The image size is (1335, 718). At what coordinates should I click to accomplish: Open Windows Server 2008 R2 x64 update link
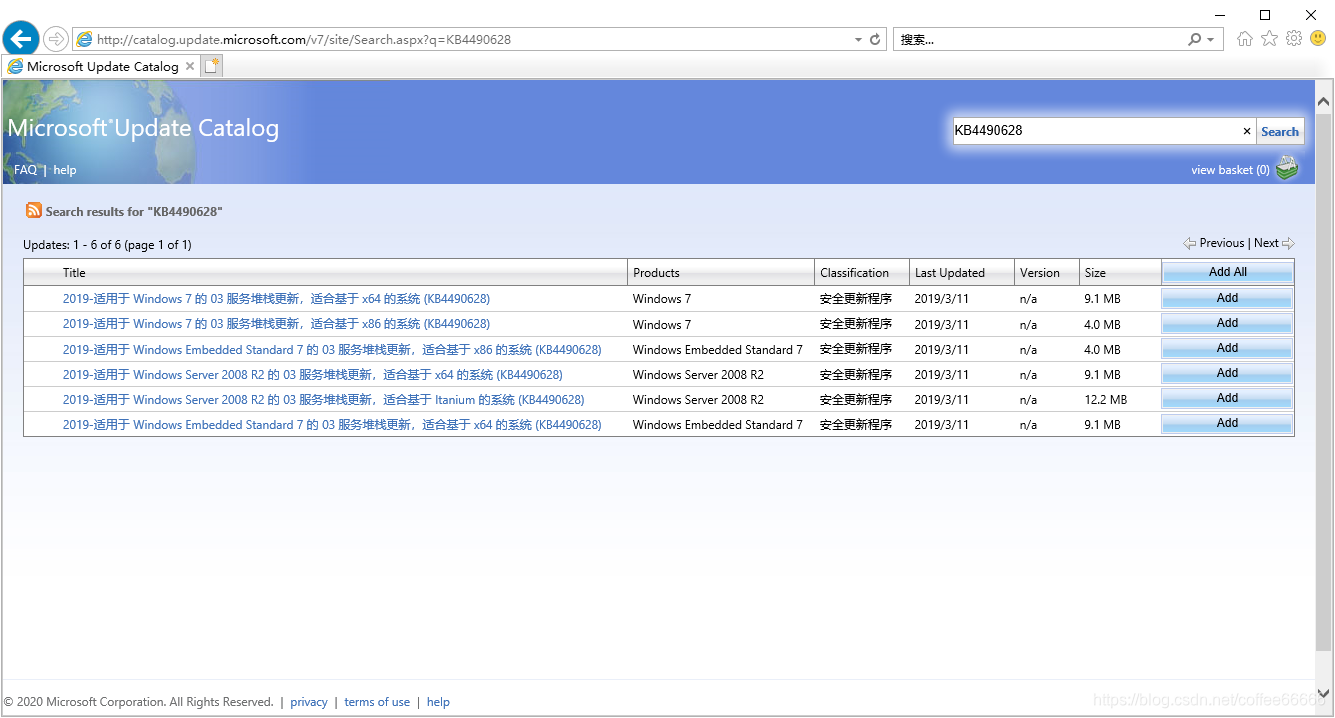(x=313, y=374)
